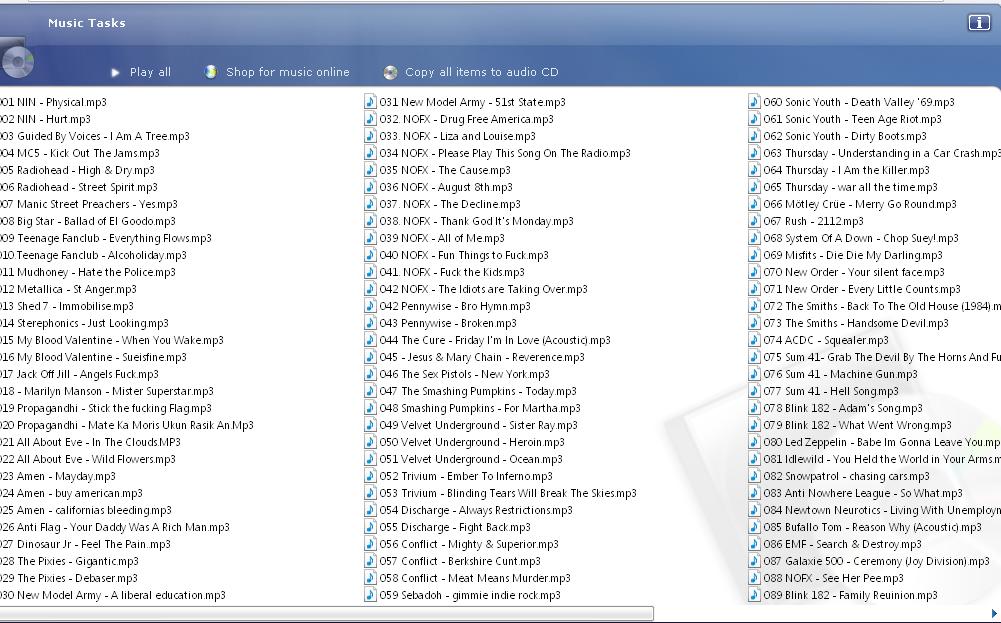1001x623 pixels.
Task: Open Shop for music online link
Action: coord(288,72)
